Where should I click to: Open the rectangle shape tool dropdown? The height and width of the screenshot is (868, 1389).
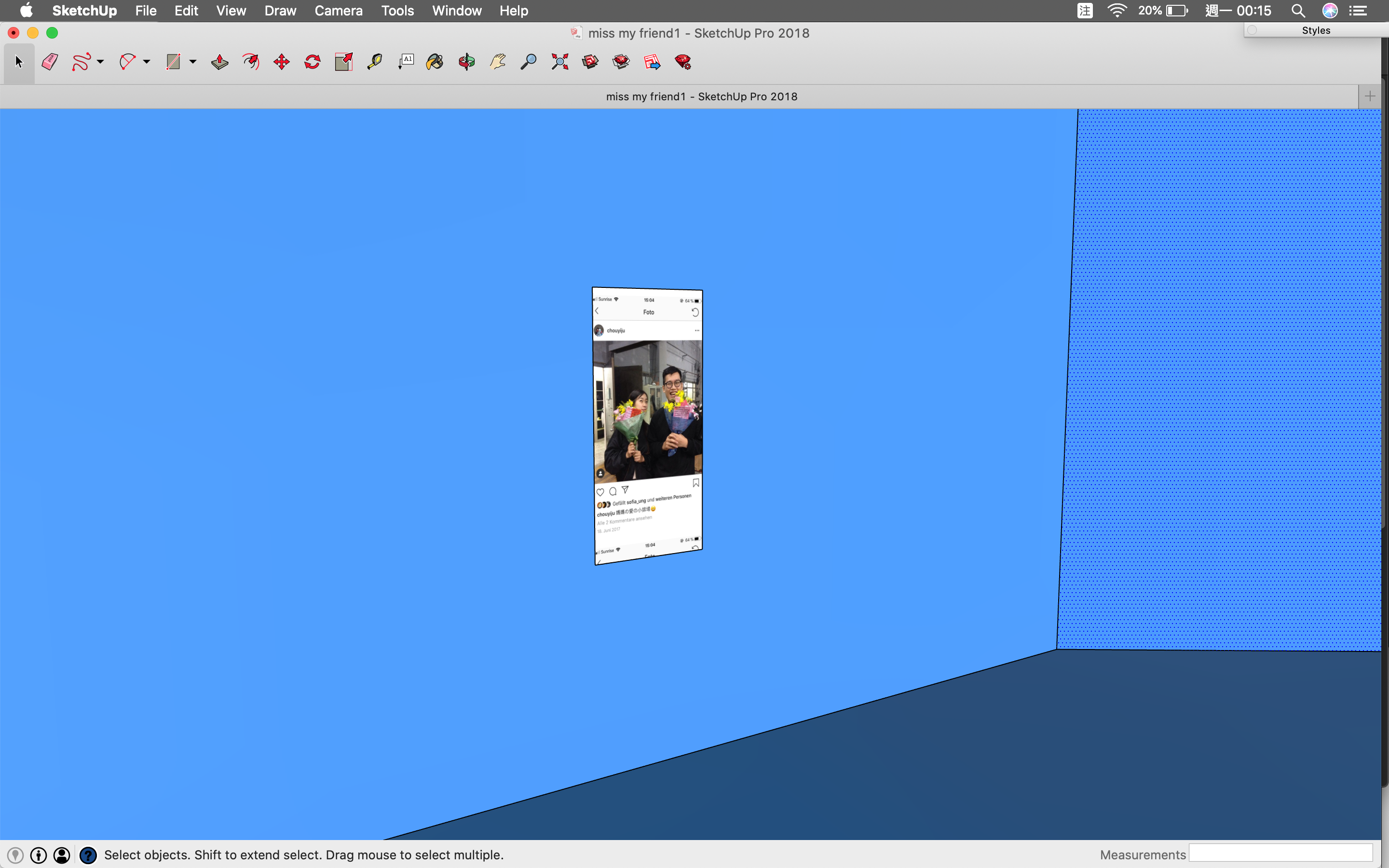pyautogui.click(x=193, y=62)
